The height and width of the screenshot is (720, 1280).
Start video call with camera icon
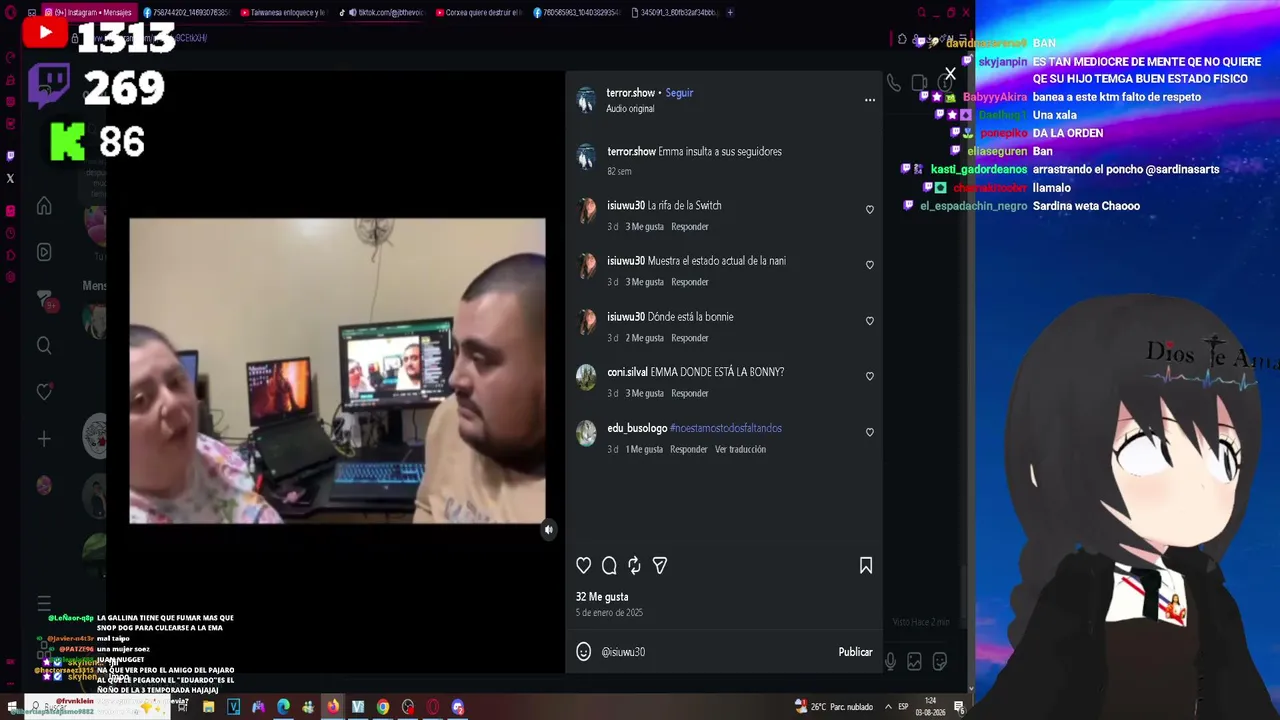click(x=919, y=84)
